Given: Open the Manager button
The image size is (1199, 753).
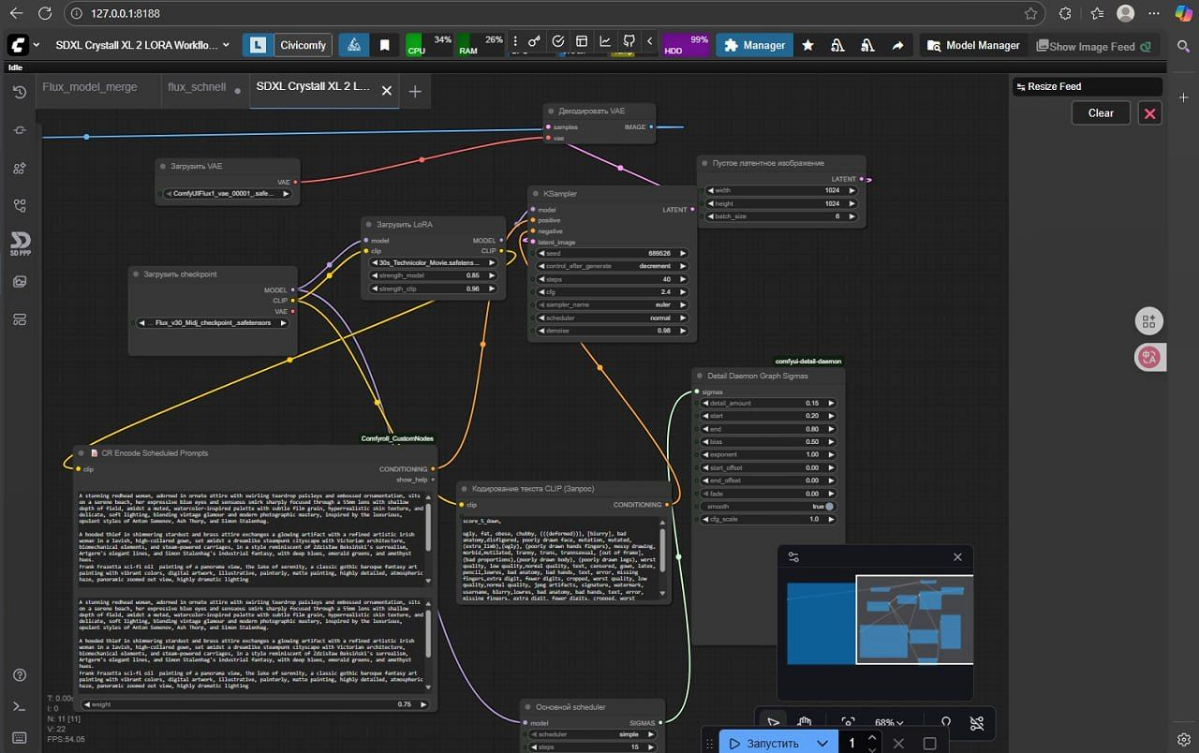Looking at the screenshot, I should pyautogui.click(x=754, y=45).
